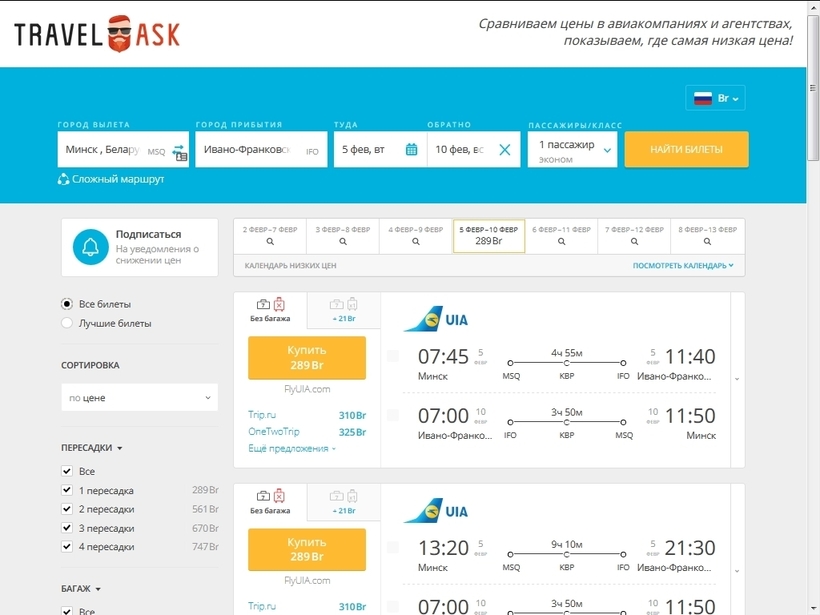
Task: Open Trip.ru offer for first ticket
Action: [x=307, y=415]
